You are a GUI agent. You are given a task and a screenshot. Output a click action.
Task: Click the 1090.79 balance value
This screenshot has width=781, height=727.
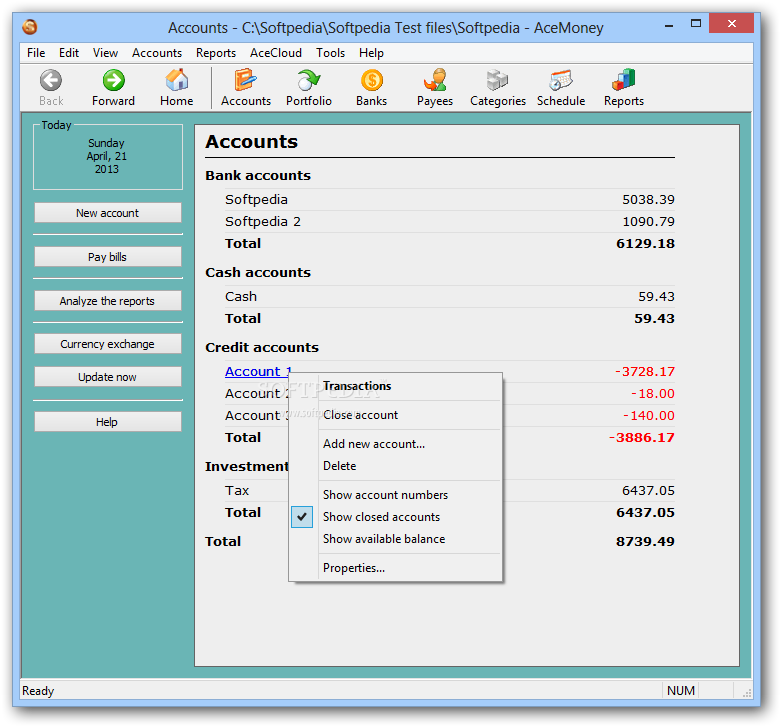pyautogui.click(x=648, y=222)
